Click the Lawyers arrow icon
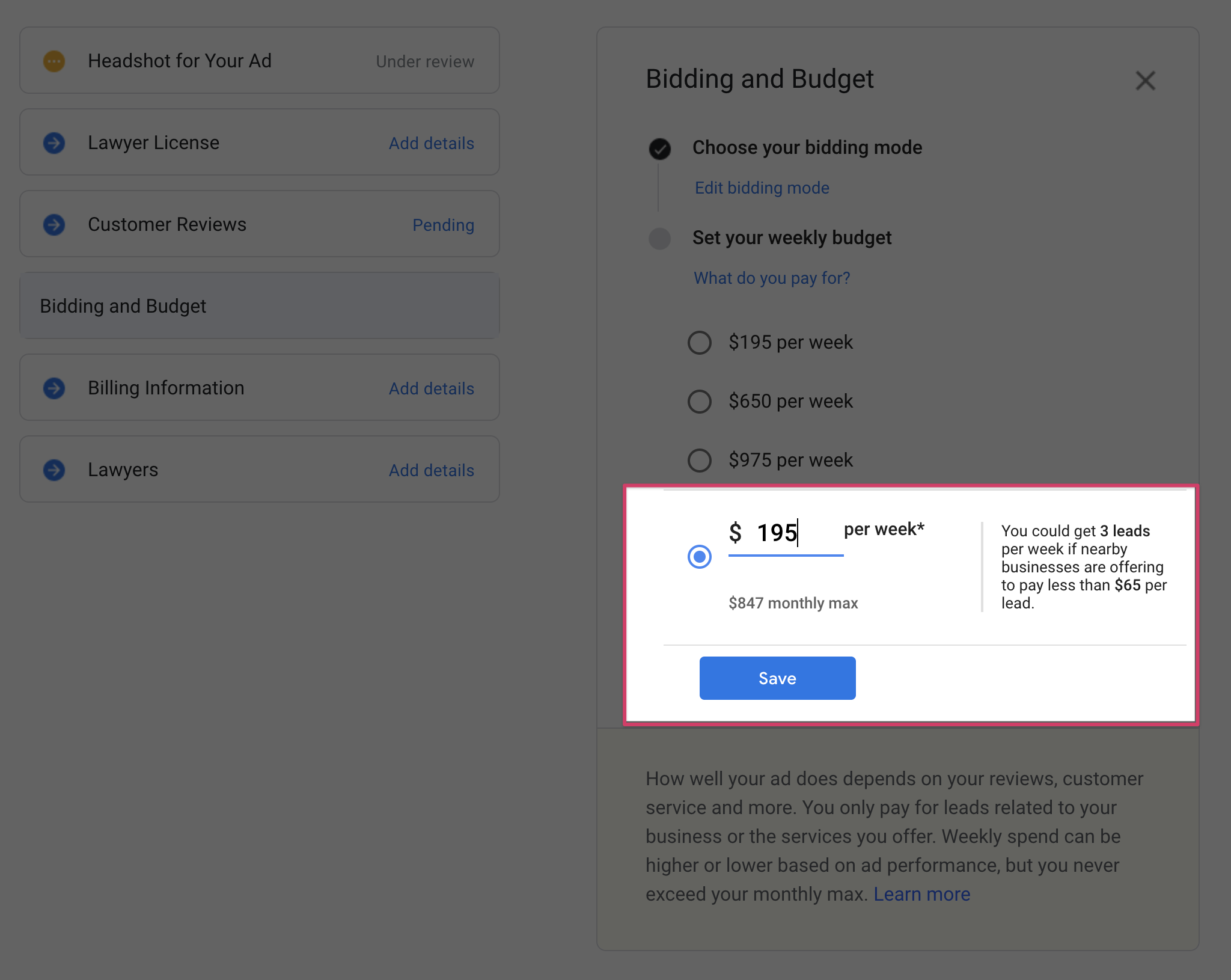Screen dimensions: 1231x980 pyautogui.click(x=54, y=470)
